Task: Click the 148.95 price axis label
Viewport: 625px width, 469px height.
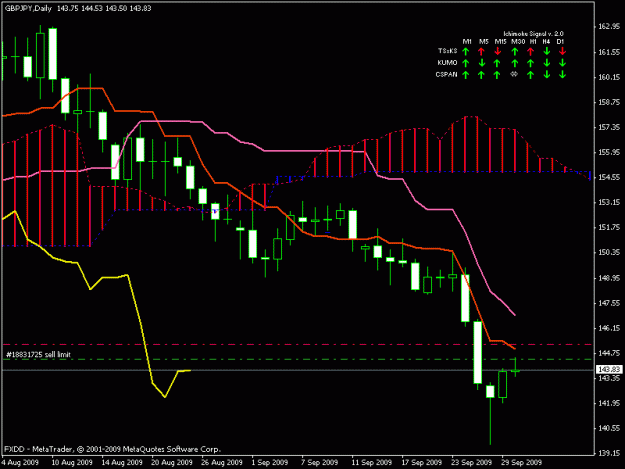Action: click(609, 278)
